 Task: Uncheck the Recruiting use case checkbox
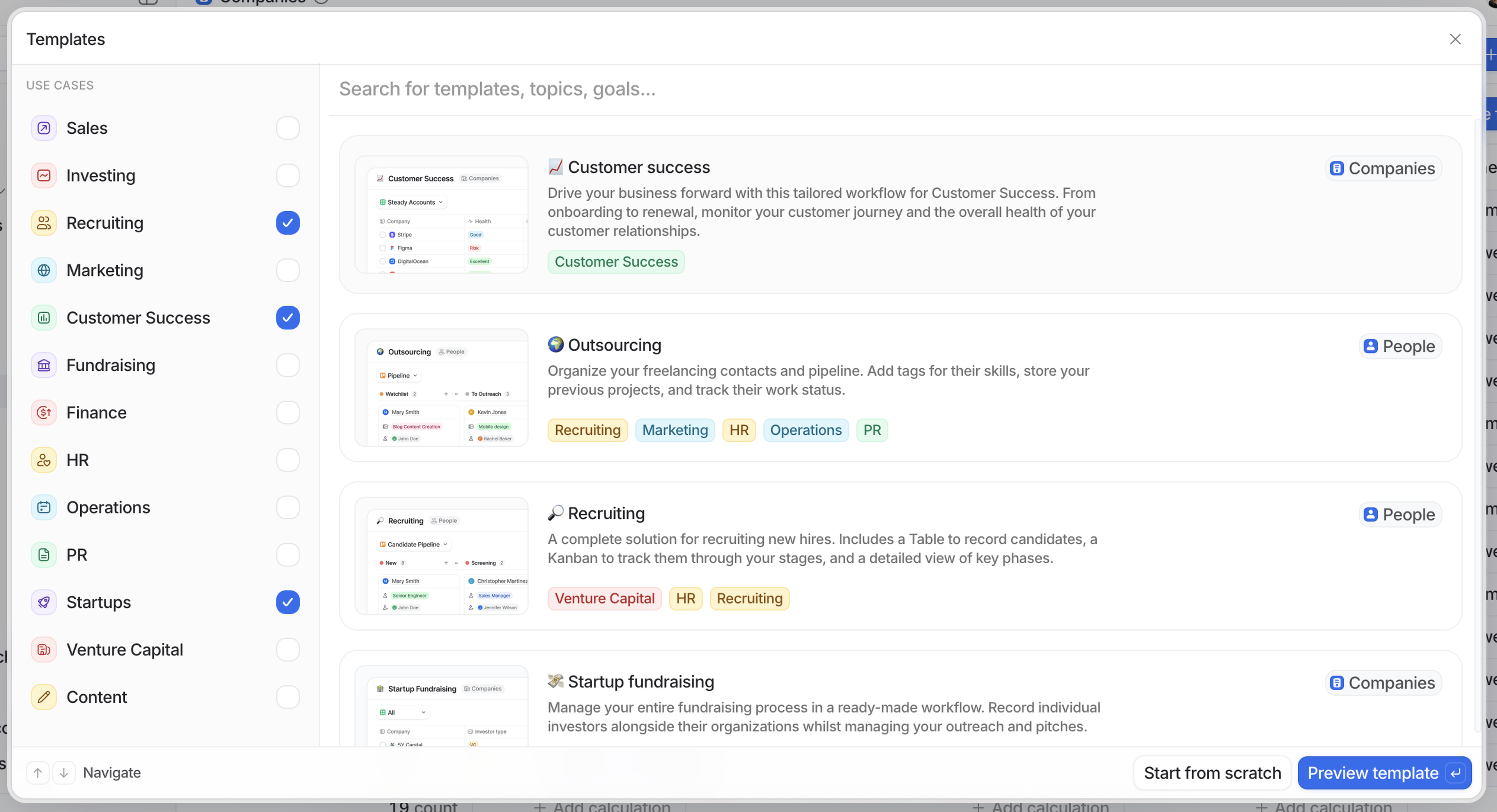[x=288, y=223]
